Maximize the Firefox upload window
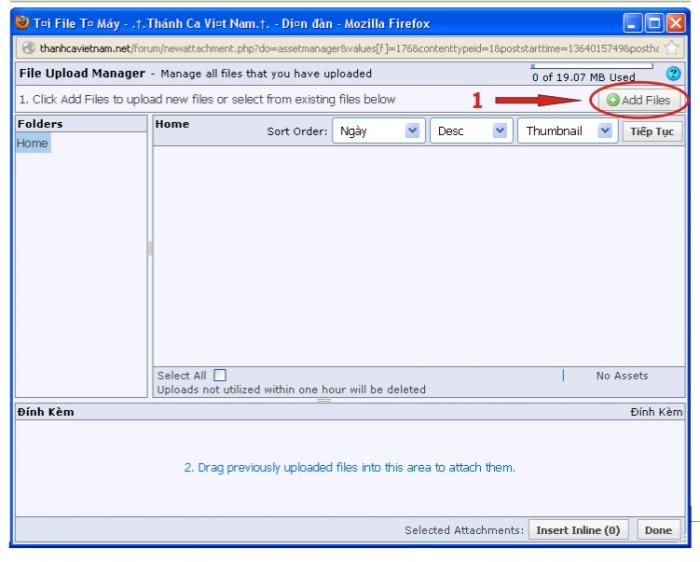 pos(654,23)
